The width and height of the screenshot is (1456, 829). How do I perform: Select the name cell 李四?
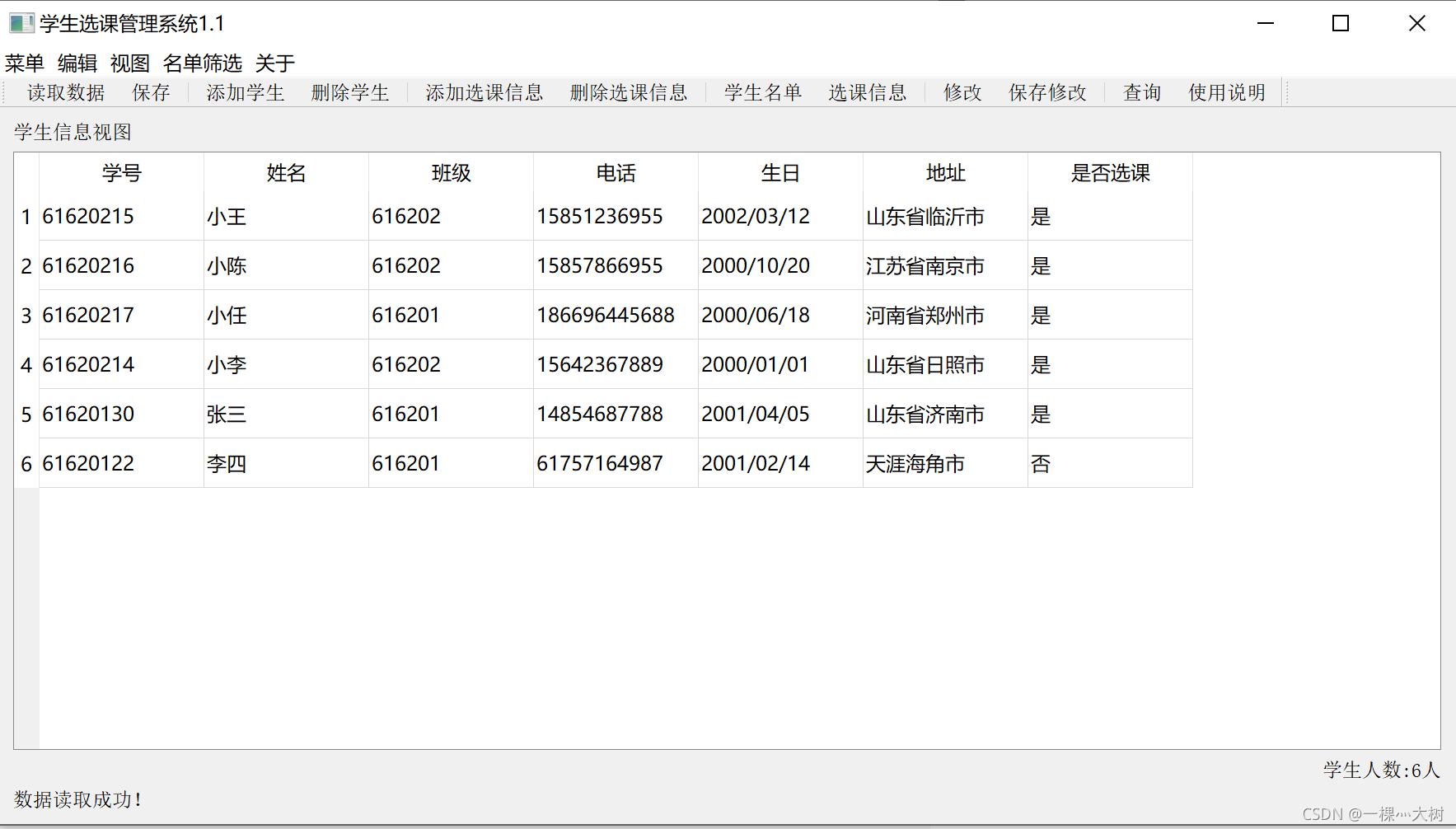pyautogui.click(x=286, y=464)
